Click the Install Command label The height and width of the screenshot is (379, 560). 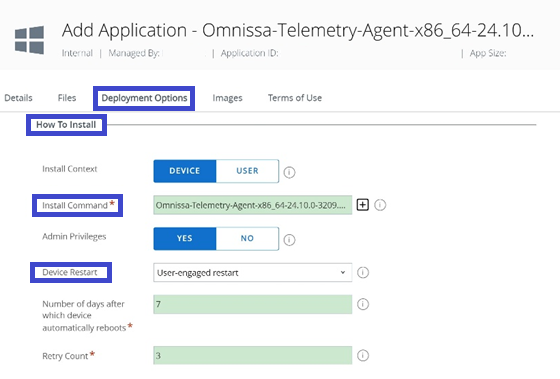point(75,205)
